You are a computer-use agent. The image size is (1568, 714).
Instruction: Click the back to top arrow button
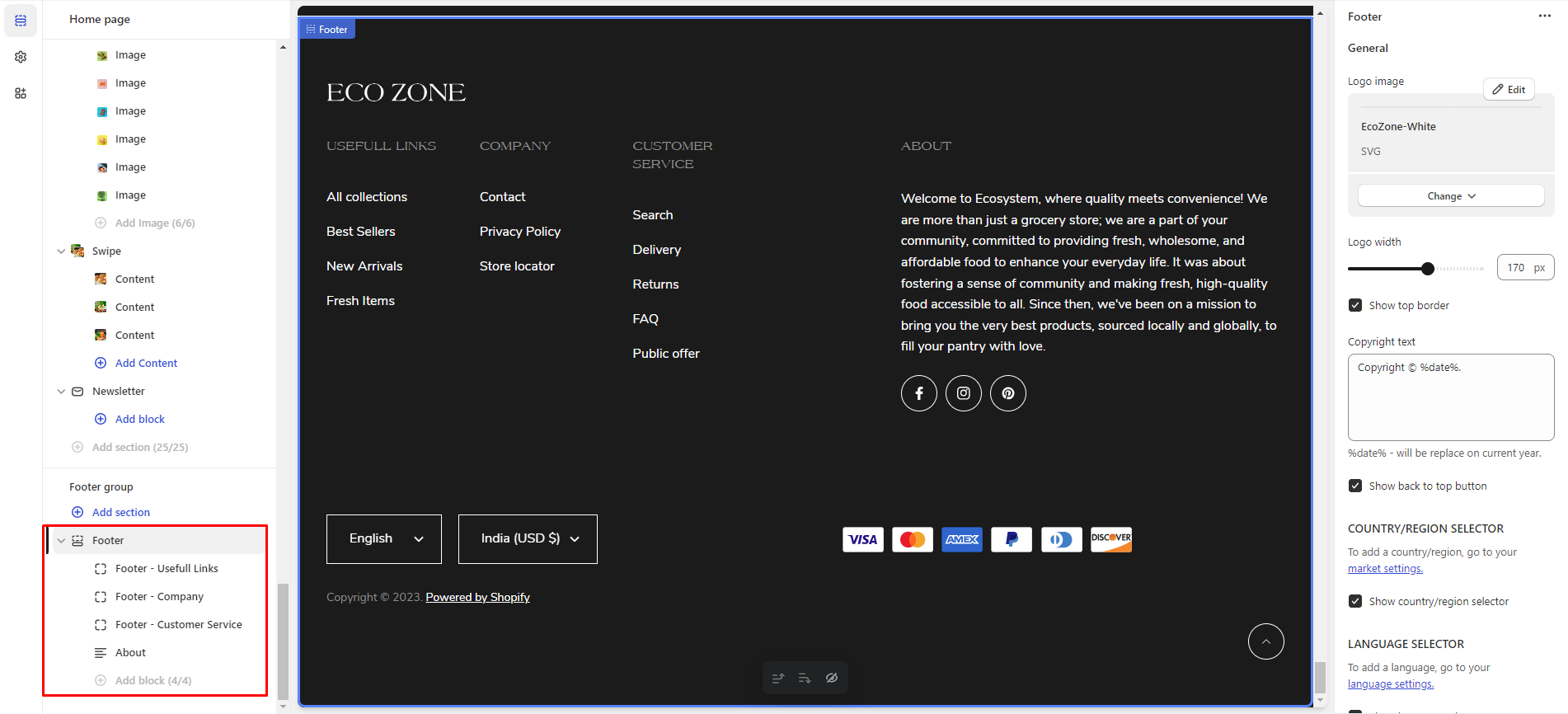click(1265, 641)
